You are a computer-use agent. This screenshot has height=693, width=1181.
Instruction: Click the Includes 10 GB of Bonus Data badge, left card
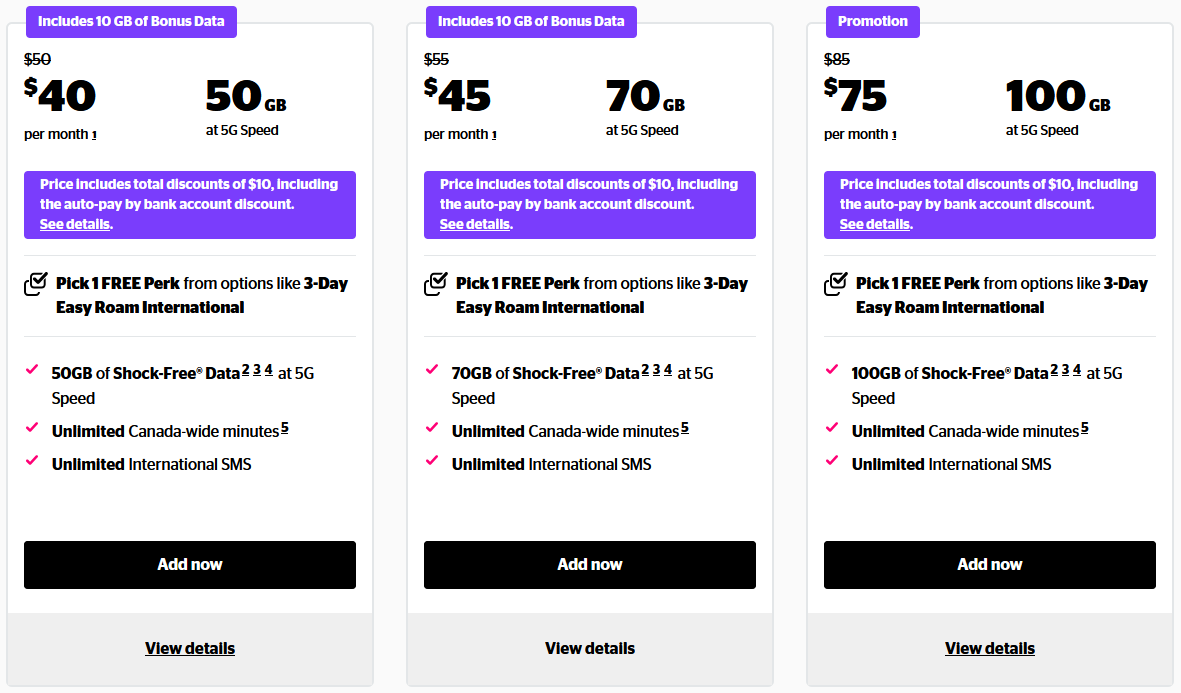(x=131, y=21)
